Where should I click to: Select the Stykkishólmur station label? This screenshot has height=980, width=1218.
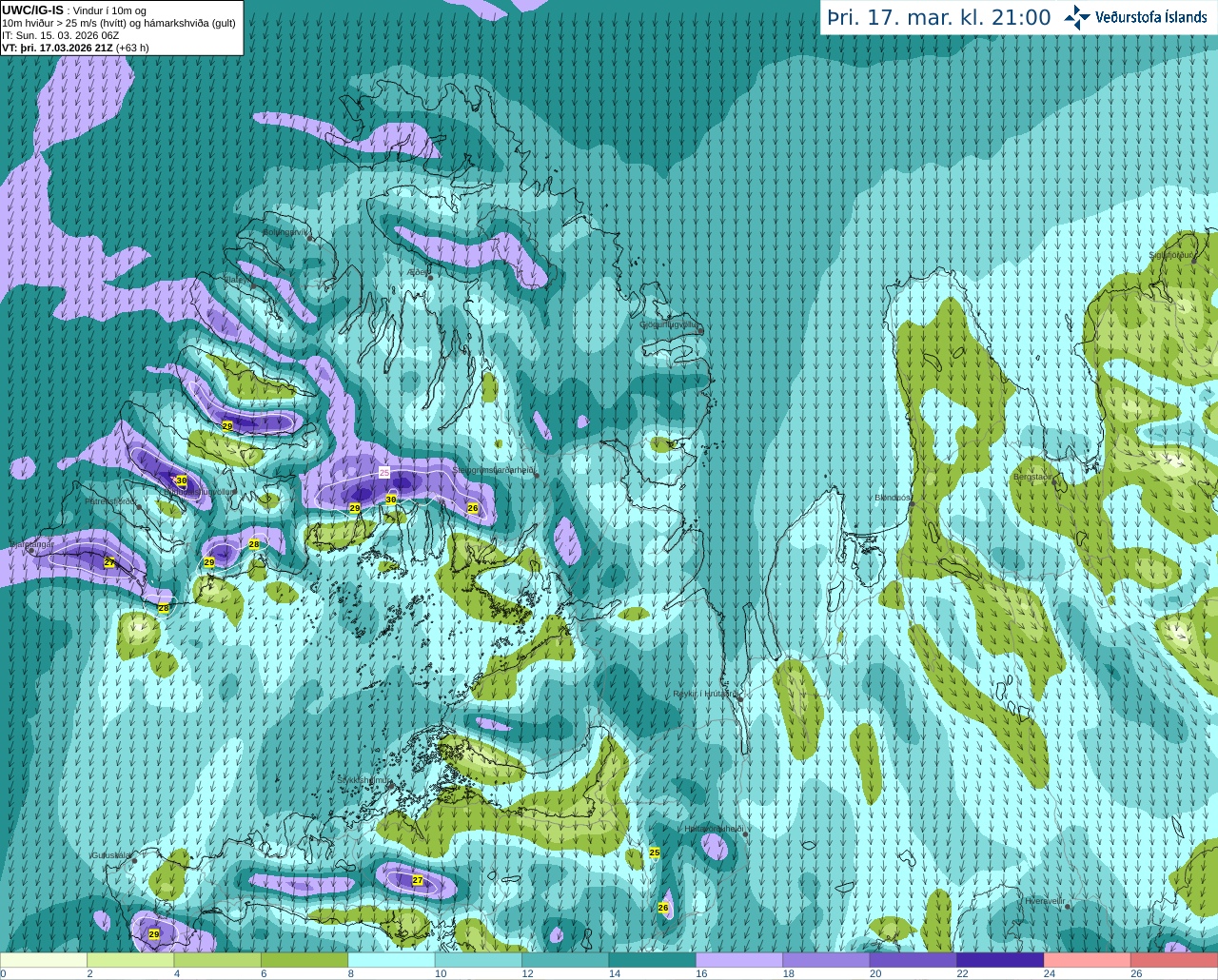tap(362, 780)
